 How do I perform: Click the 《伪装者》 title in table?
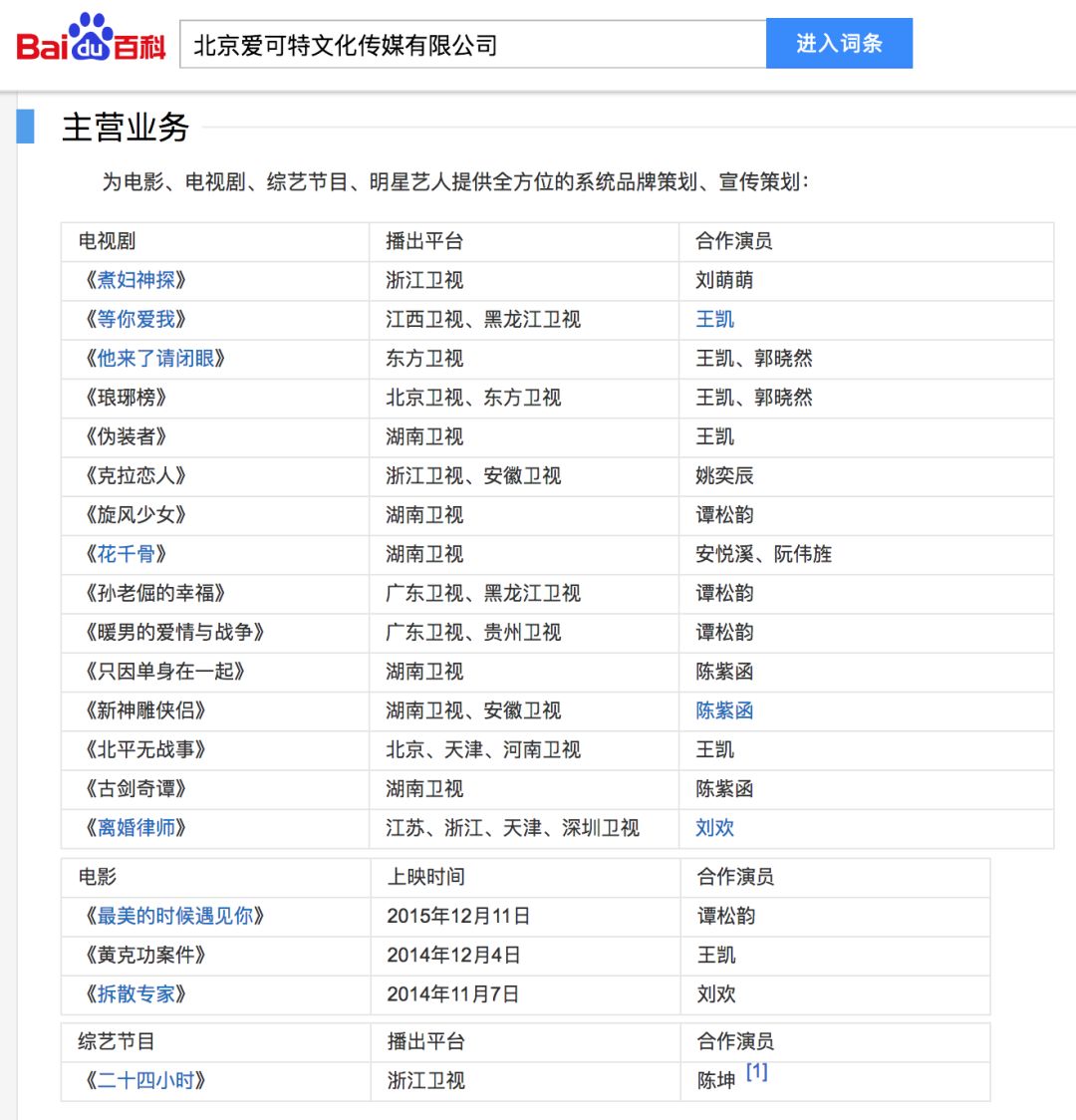(x=127, y=436)
